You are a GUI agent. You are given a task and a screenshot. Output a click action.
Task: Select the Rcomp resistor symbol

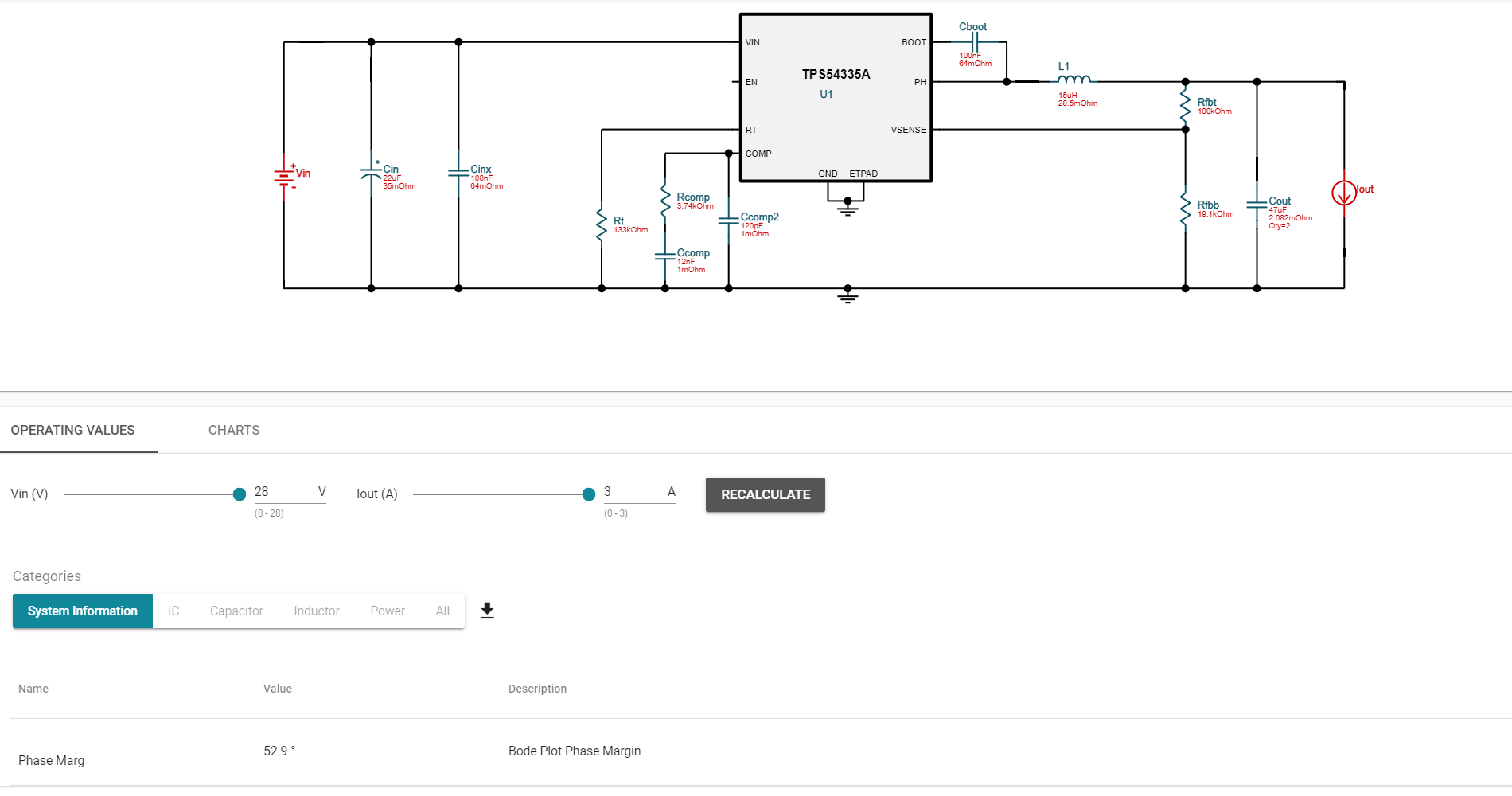[665, 201]
